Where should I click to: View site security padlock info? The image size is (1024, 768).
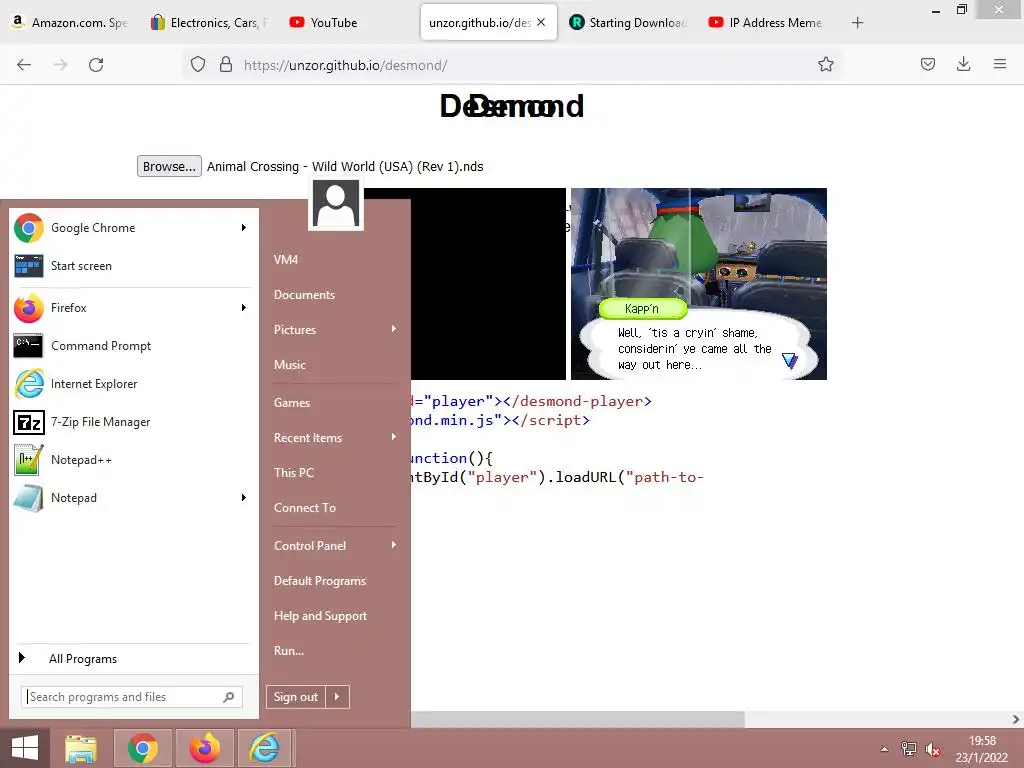point(226,65)
